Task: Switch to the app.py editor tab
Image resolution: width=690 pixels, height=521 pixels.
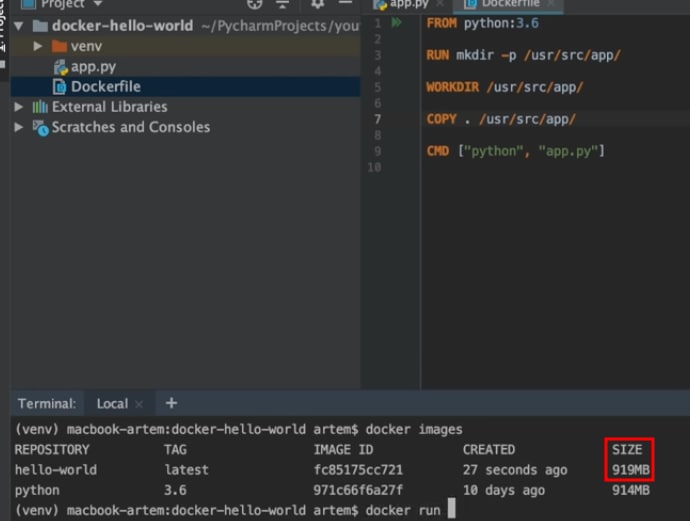Action: click(x=402, y=4)
